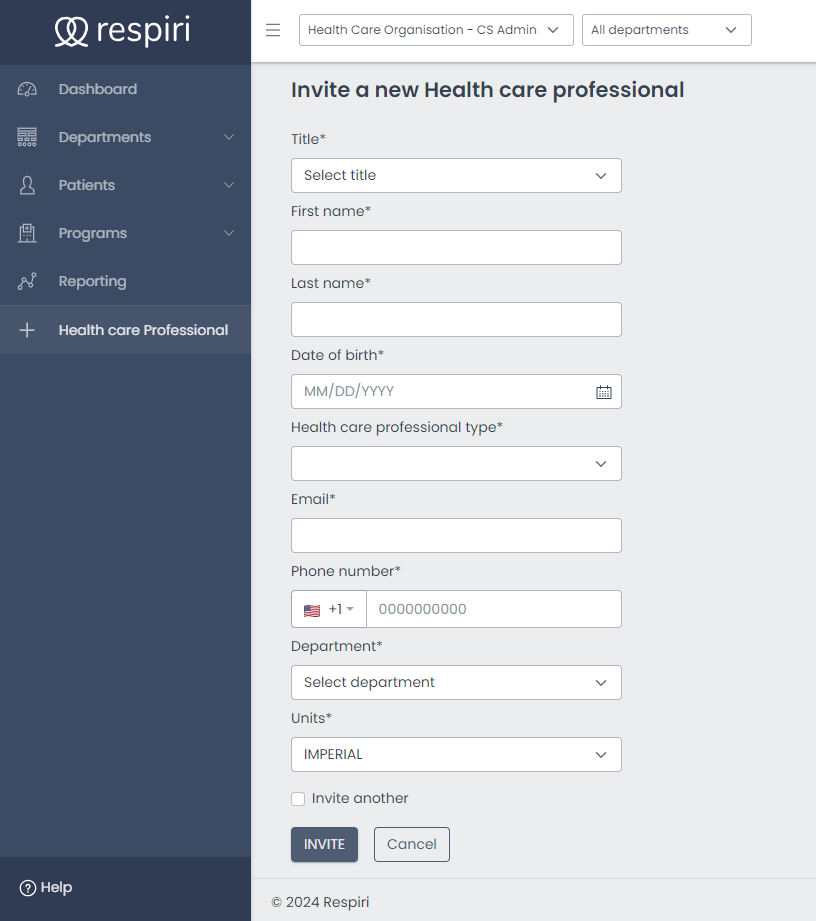Click the Reporting graph icon
This screenshot has width=816, height=921.
pos(27,281)
